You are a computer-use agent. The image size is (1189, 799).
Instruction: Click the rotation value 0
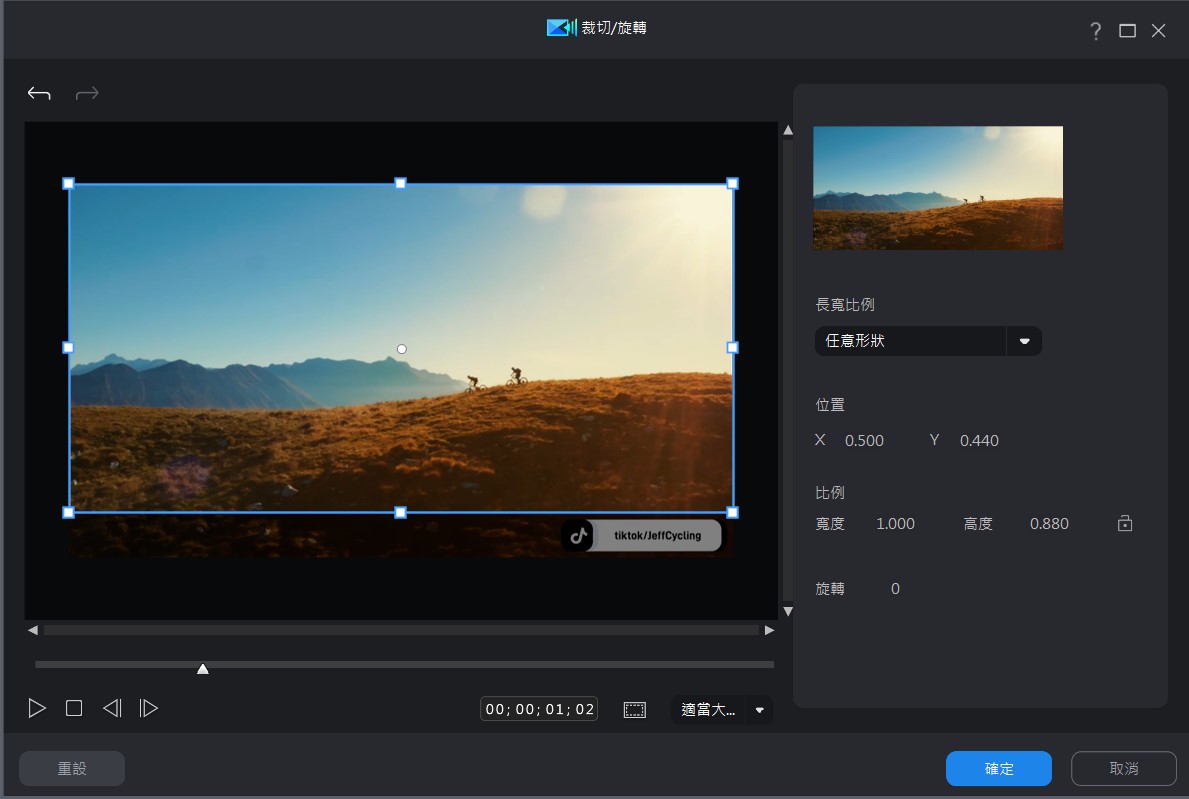coord(896,589)
